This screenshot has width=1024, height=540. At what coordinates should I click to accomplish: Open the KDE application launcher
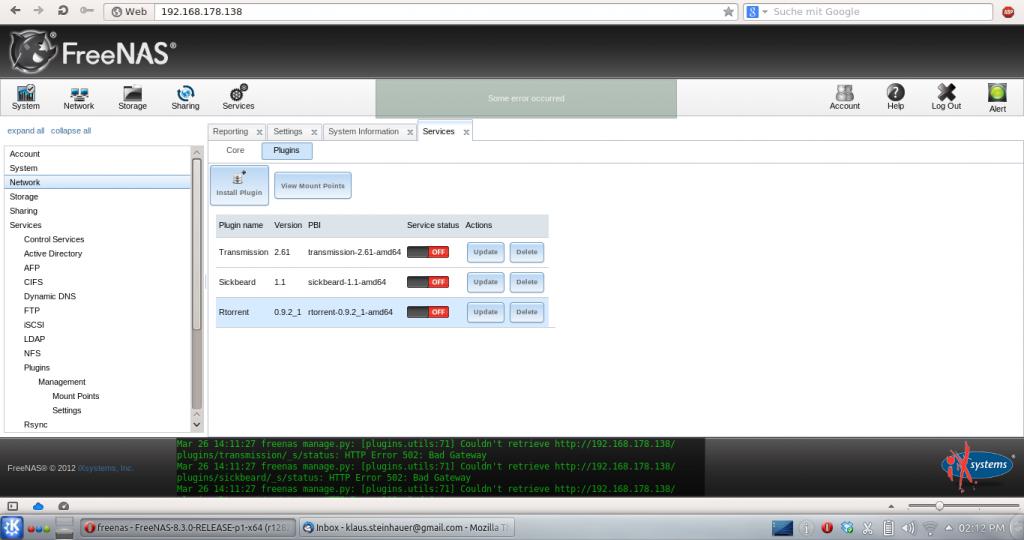coord(12,528)
